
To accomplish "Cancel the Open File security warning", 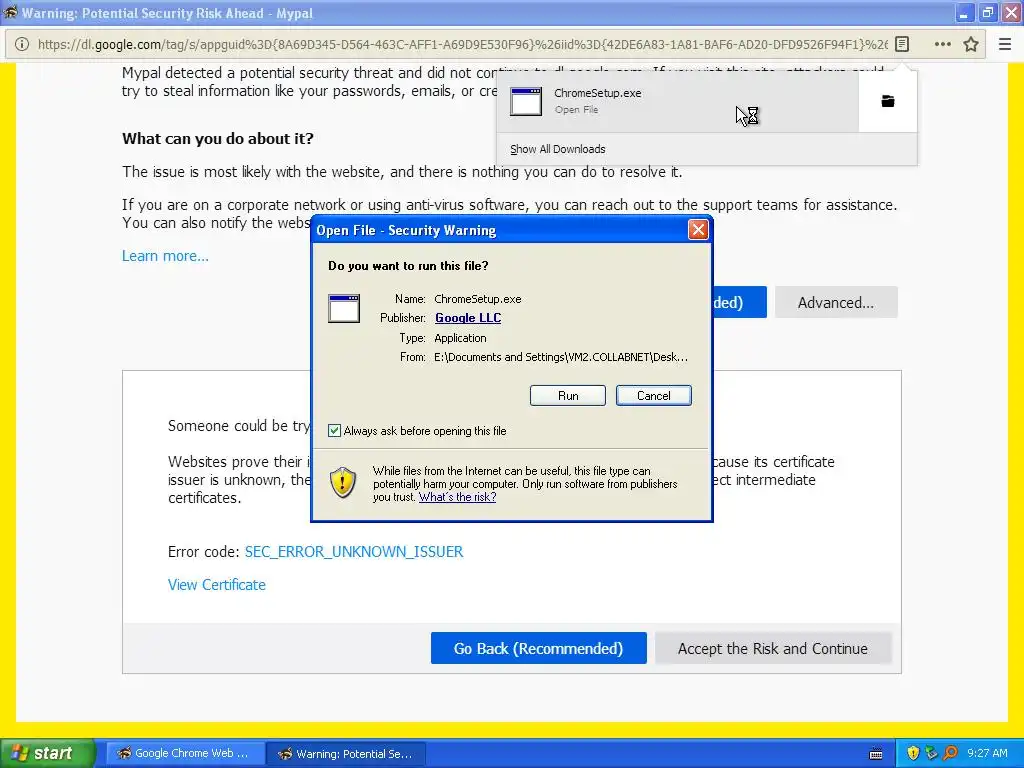I will [653, 396].
